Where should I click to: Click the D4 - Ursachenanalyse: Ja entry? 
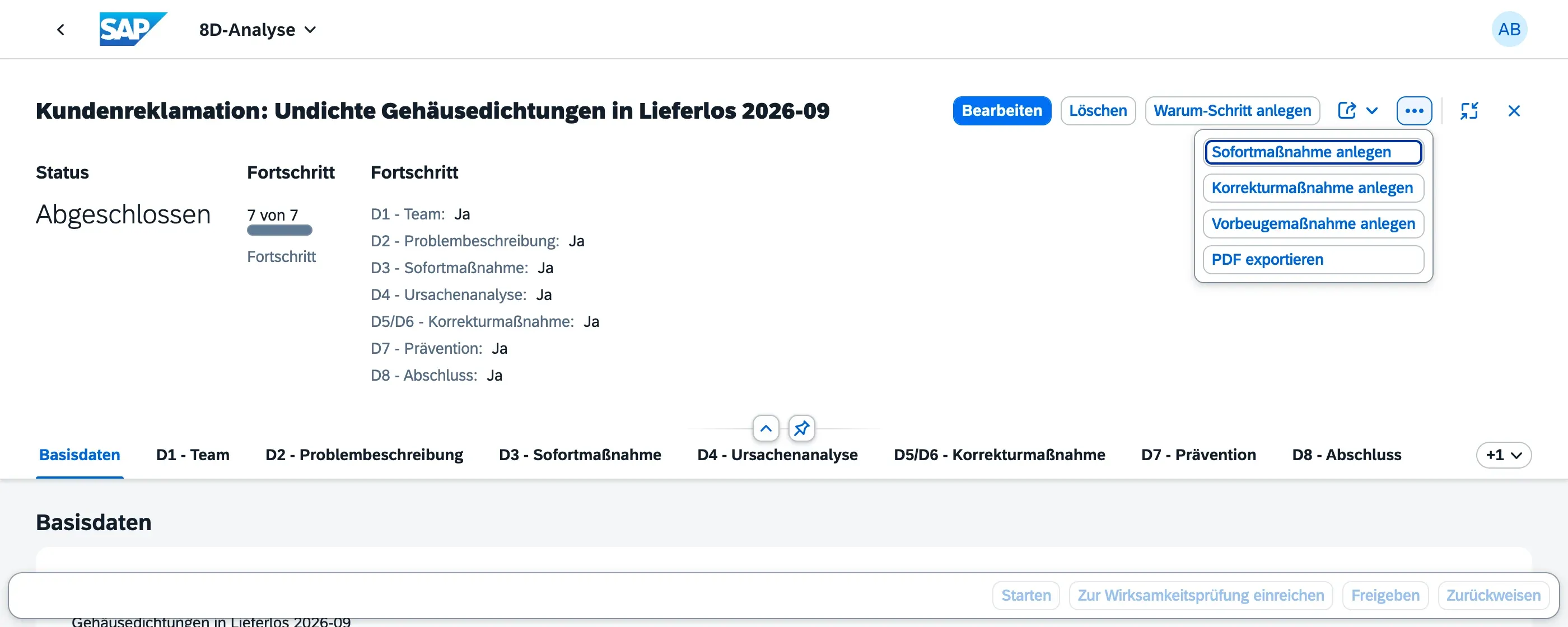pyautogui.click(x=461, y=295)
